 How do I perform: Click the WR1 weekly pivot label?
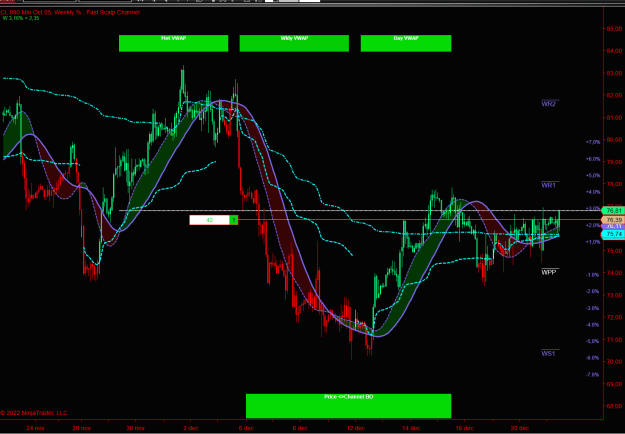tap(548, 185)
